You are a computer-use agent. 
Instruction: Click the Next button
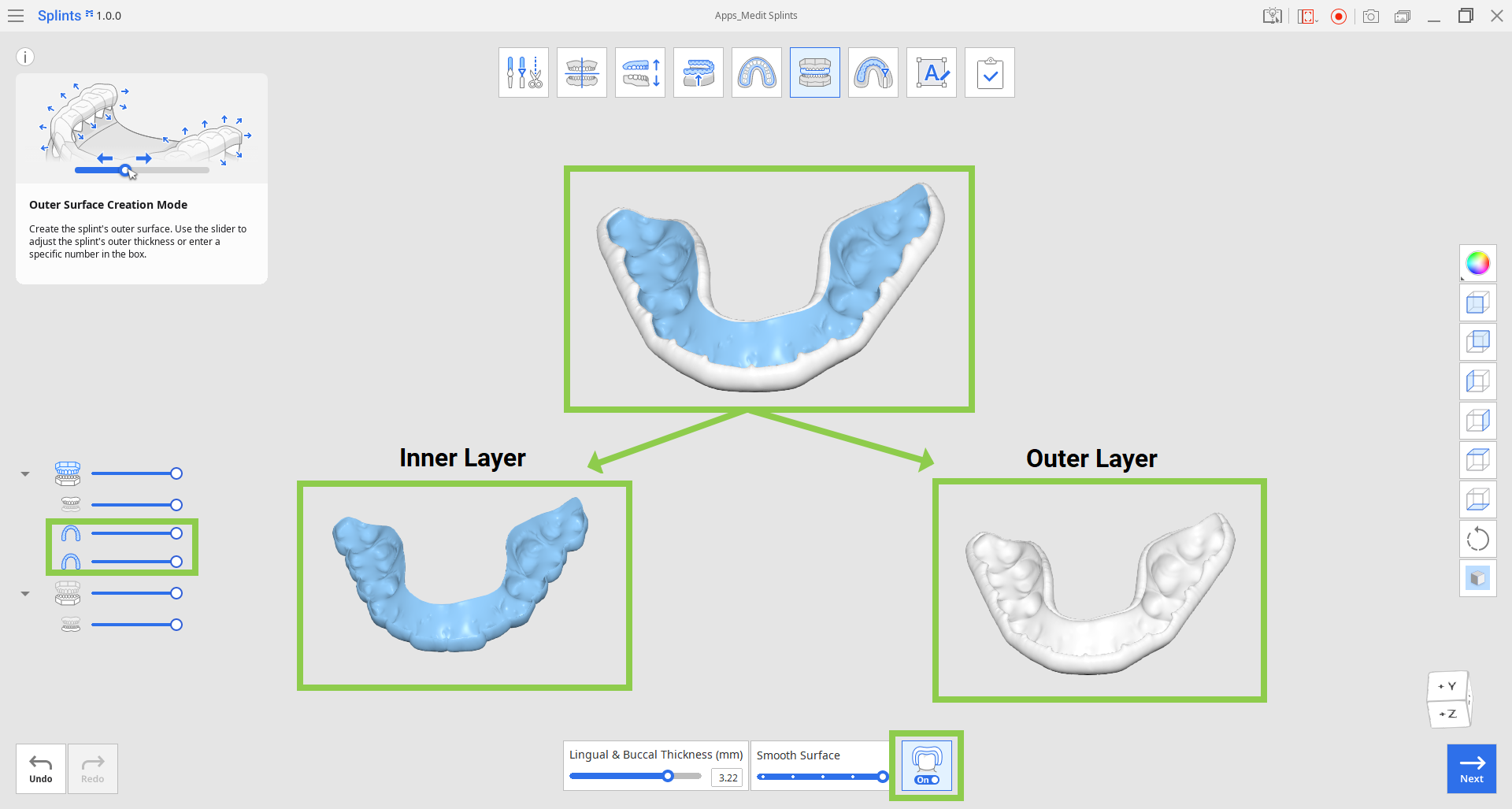pyautogui.click(x=1472, y=769)
